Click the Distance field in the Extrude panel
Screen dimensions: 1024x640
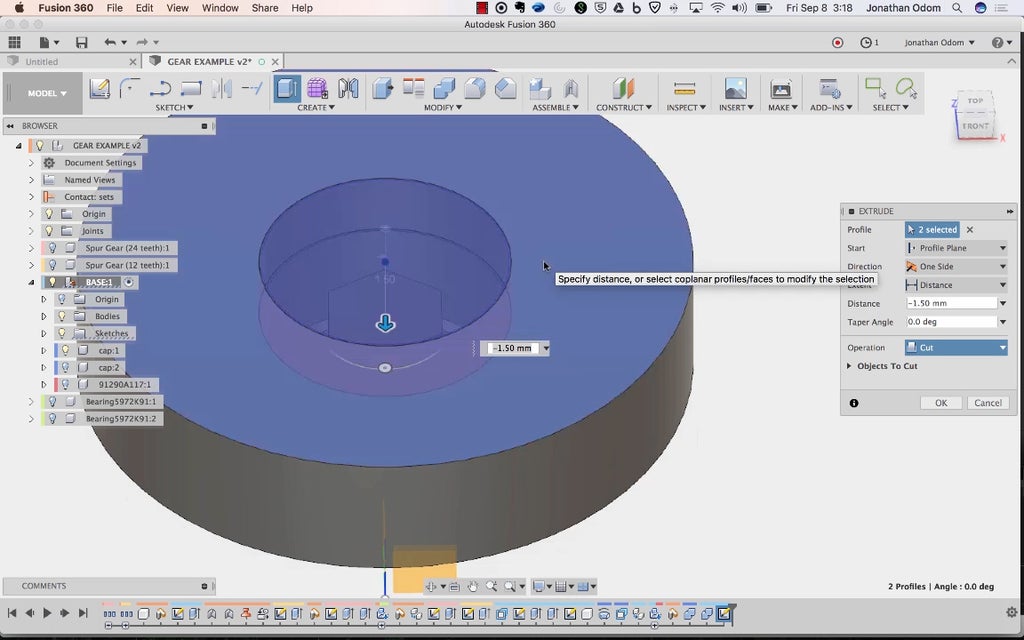coord(951,303)
